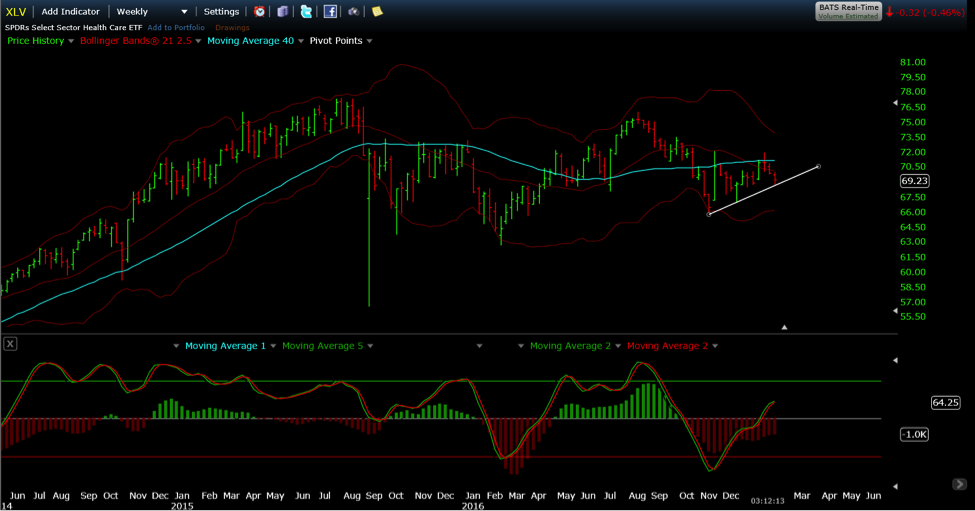Close the lower indicator panel with X
The width and height of the screenshot is (975, 511).
[10, 344]
